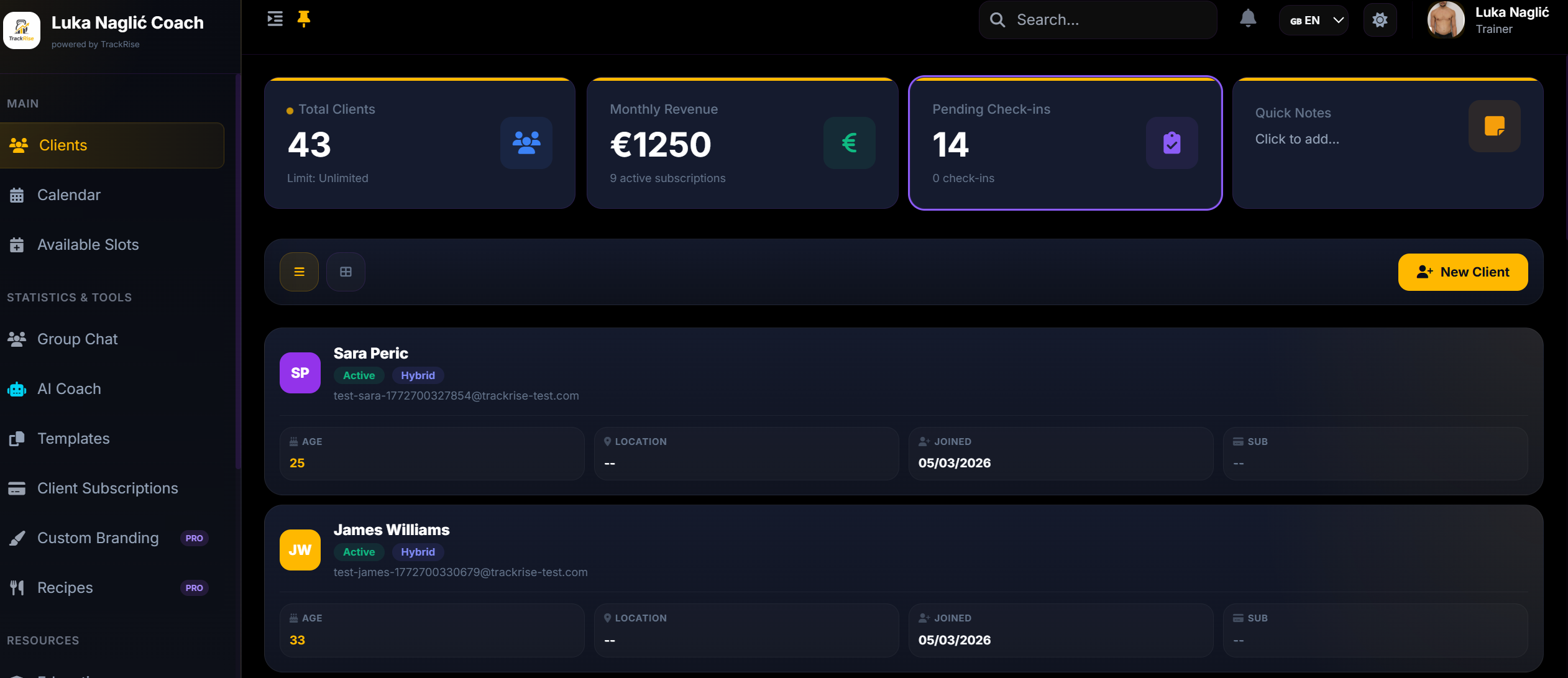Click the Available Slots icon
The image size is (1568, 678).
[17, 244]
